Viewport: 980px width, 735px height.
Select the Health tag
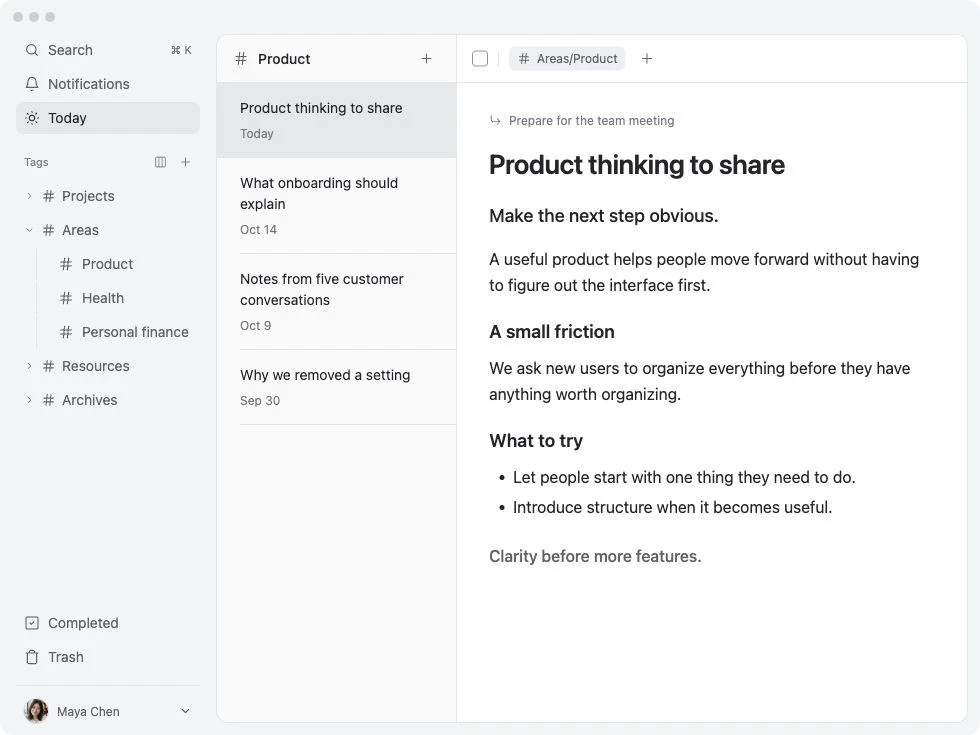point(103,298)
